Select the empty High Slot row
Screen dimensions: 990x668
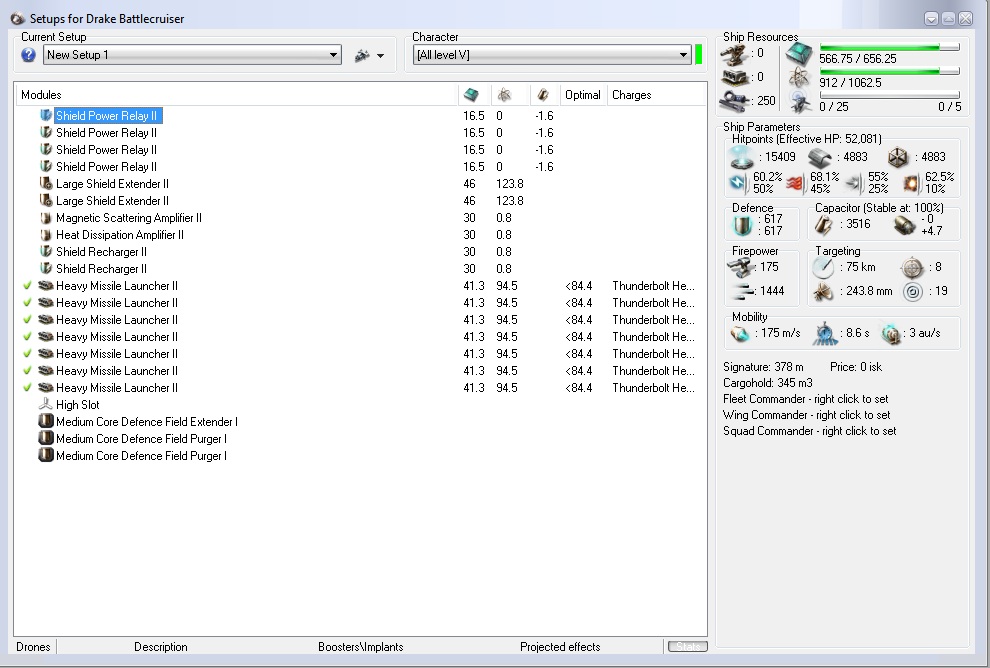point(77,405)
